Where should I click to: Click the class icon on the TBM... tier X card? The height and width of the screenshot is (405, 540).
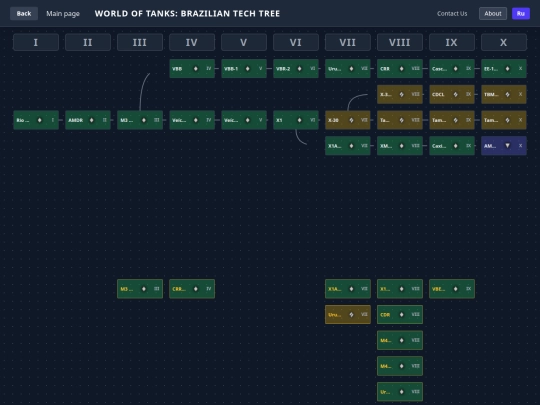[x=507, y=94]
